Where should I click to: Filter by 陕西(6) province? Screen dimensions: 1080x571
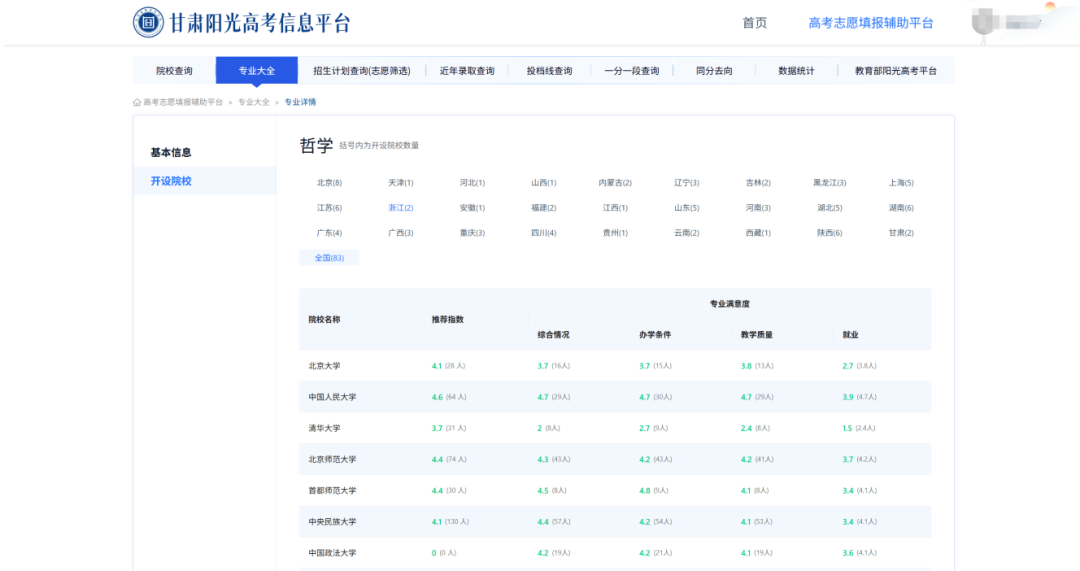[829, 233]
